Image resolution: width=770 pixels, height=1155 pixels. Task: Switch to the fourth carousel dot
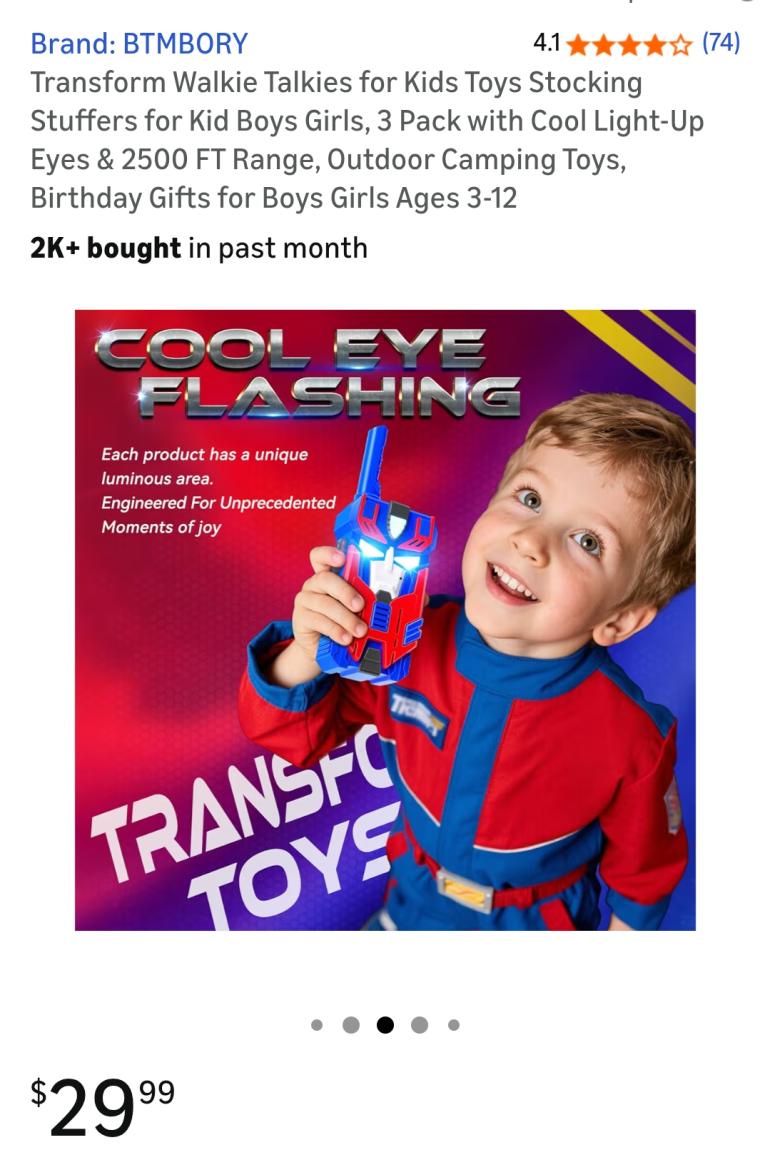(x=420, y=1025)
